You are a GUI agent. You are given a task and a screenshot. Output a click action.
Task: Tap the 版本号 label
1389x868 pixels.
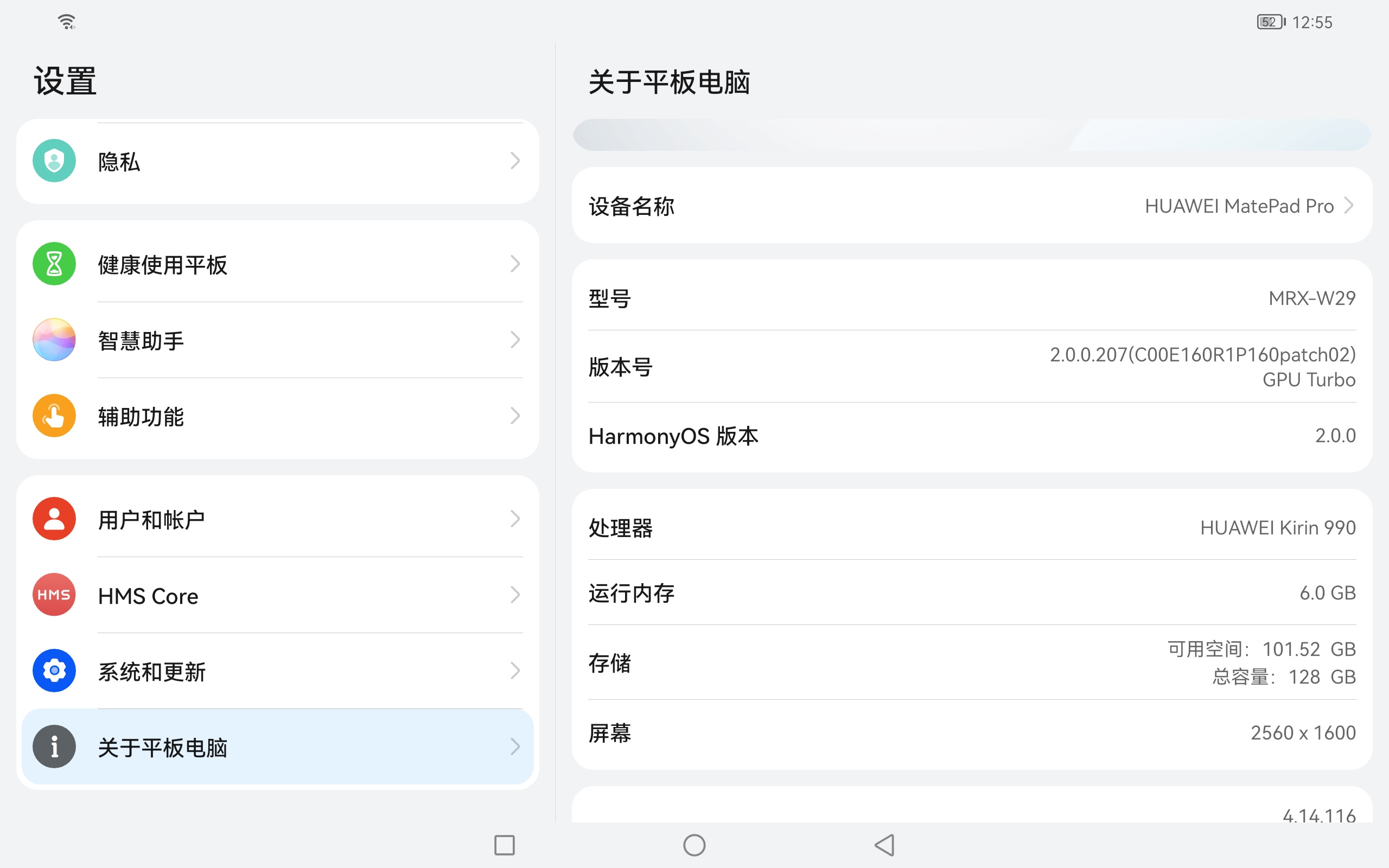tap(621, 367)
